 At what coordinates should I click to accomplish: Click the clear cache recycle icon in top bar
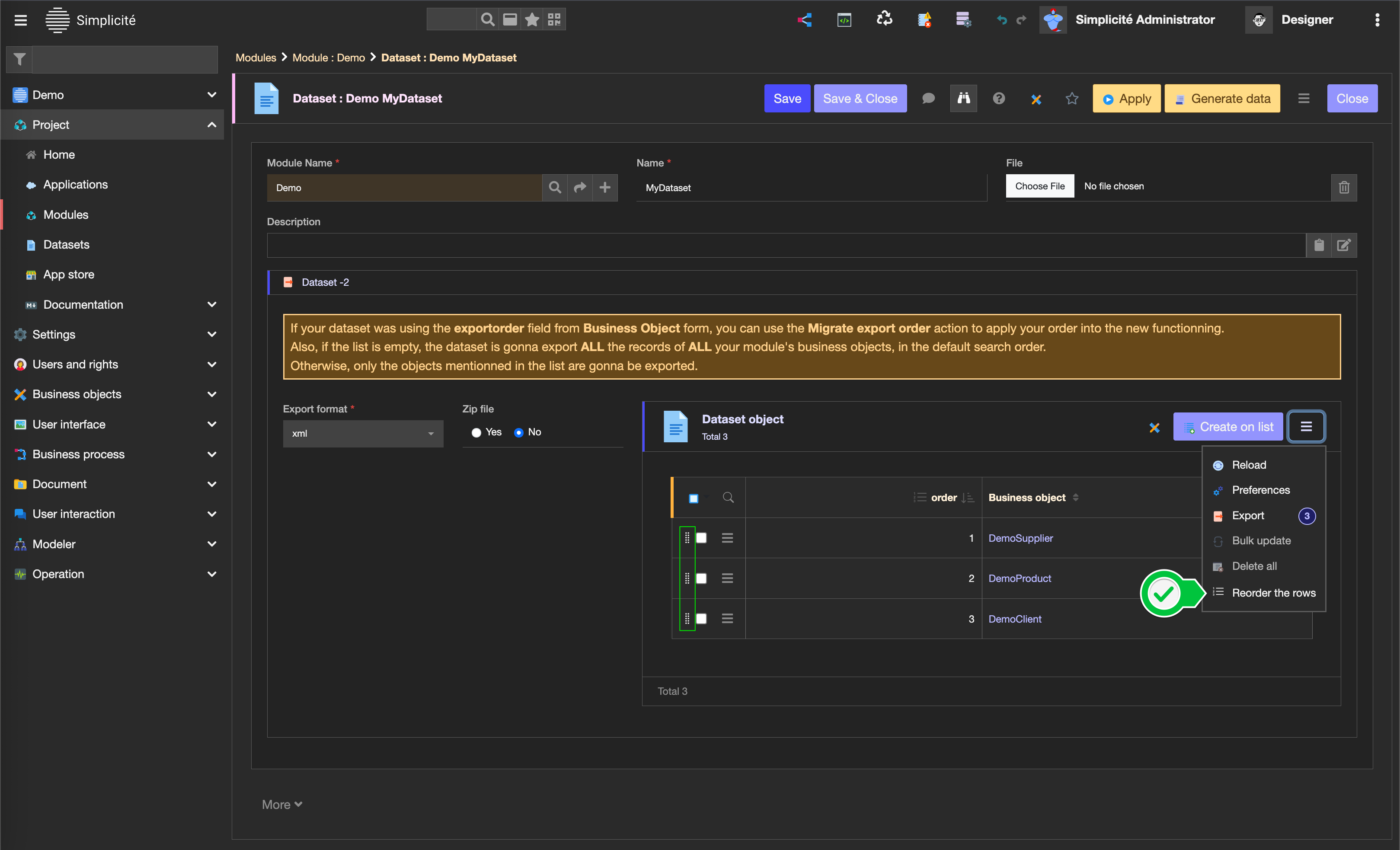click(884, 19)
